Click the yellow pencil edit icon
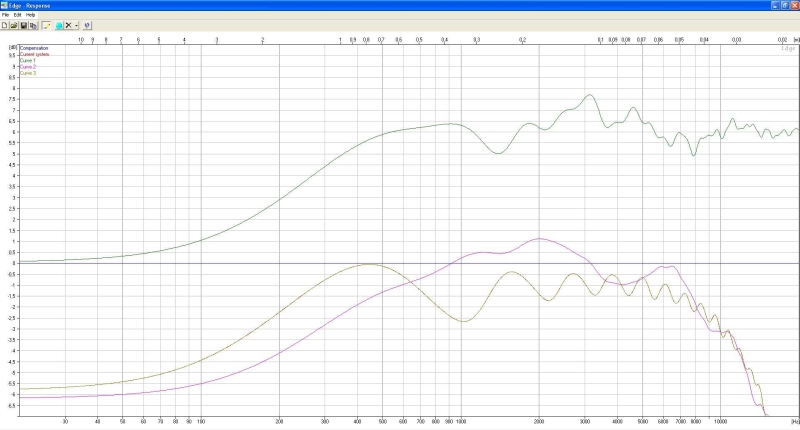This screenshot has height=430, width=800. 47,25
